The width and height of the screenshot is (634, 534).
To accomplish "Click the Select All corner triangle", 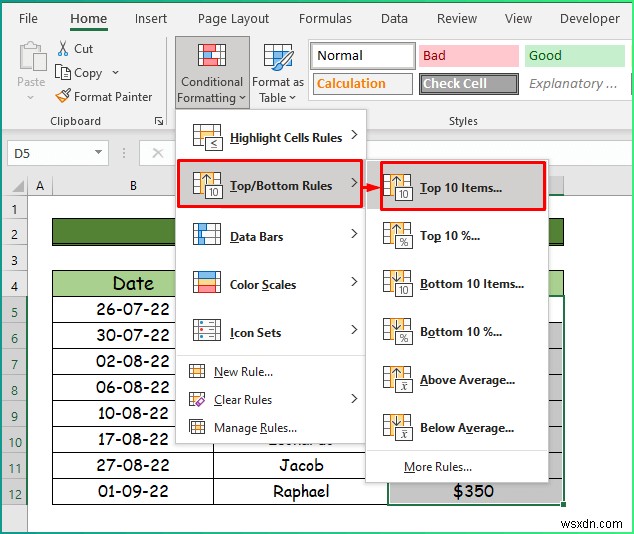I will tap(18, 186).
